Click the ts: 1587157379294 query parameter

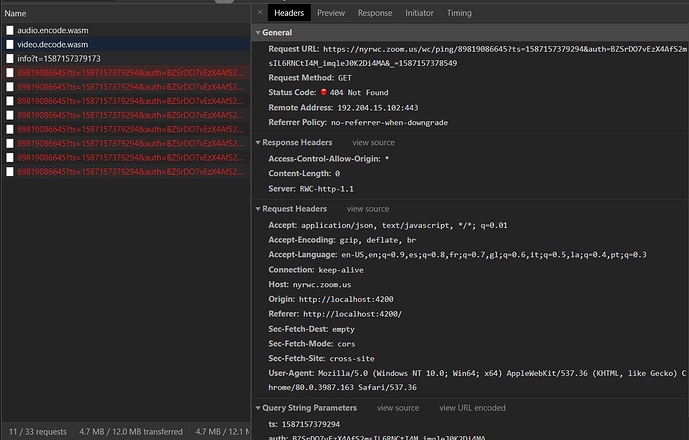coord(304,424)
